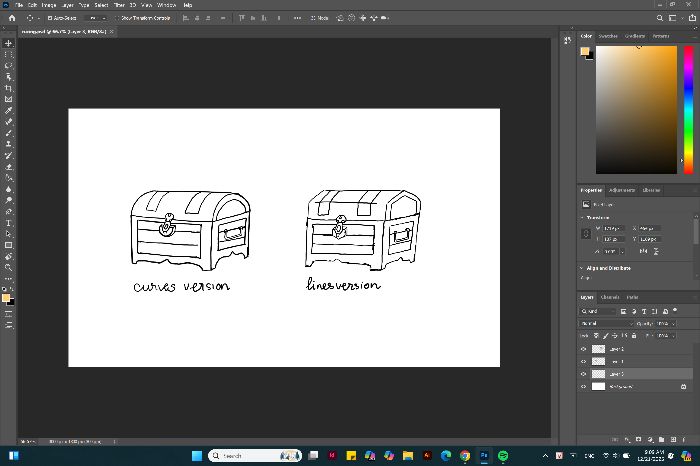700x466 pixels.
Task: Select the Lasso tool
Action: [8, 66]
